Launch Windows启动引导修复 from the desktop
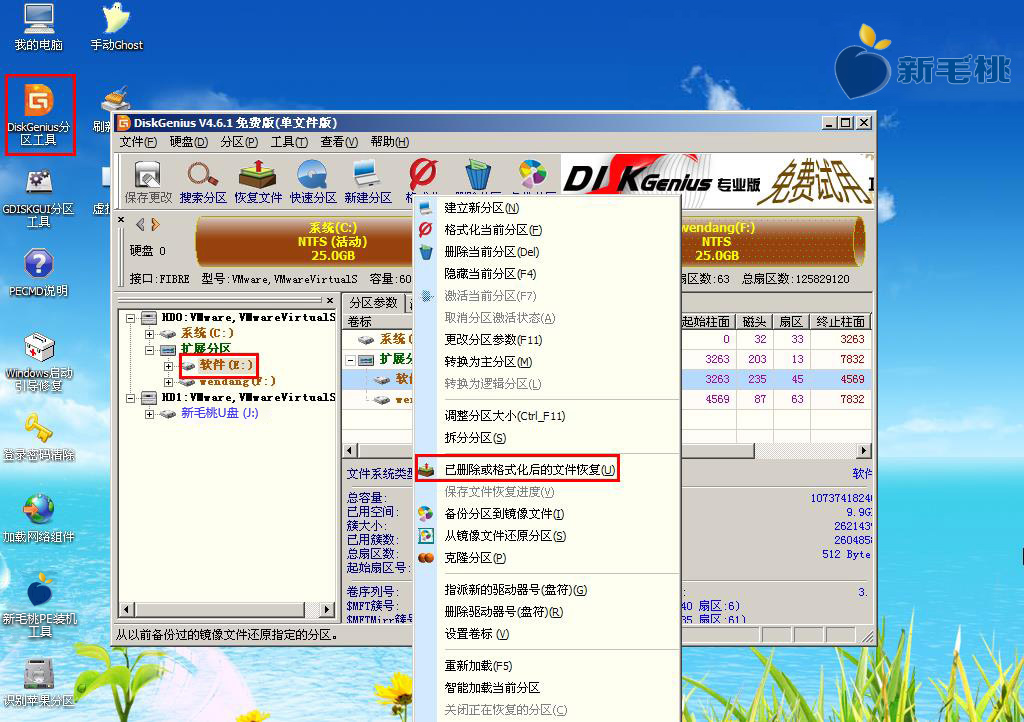1024x722 pixels. point(39,363)
